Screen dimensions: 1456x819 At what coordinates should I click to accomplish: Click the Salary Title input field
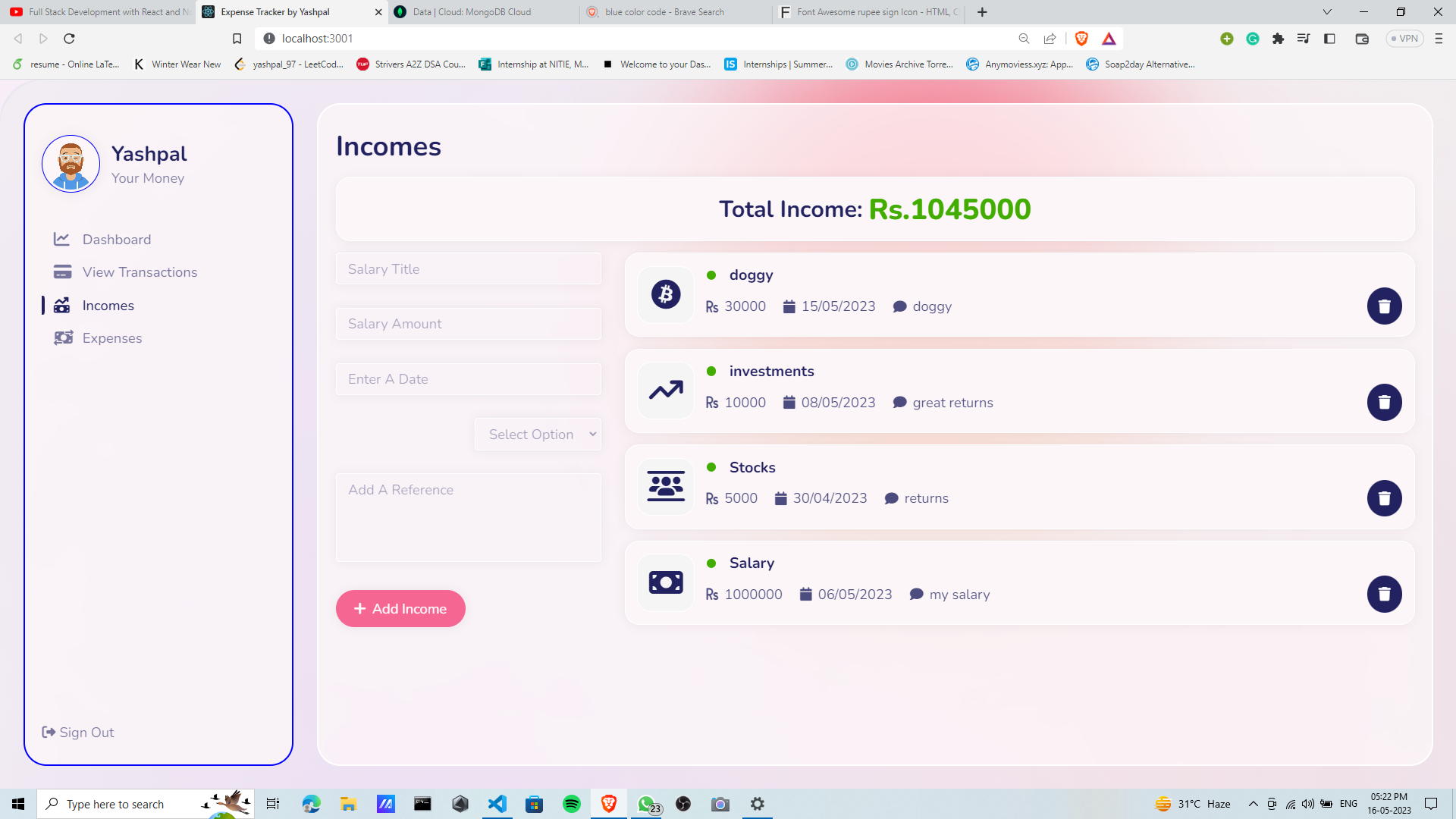coord(468,268)
